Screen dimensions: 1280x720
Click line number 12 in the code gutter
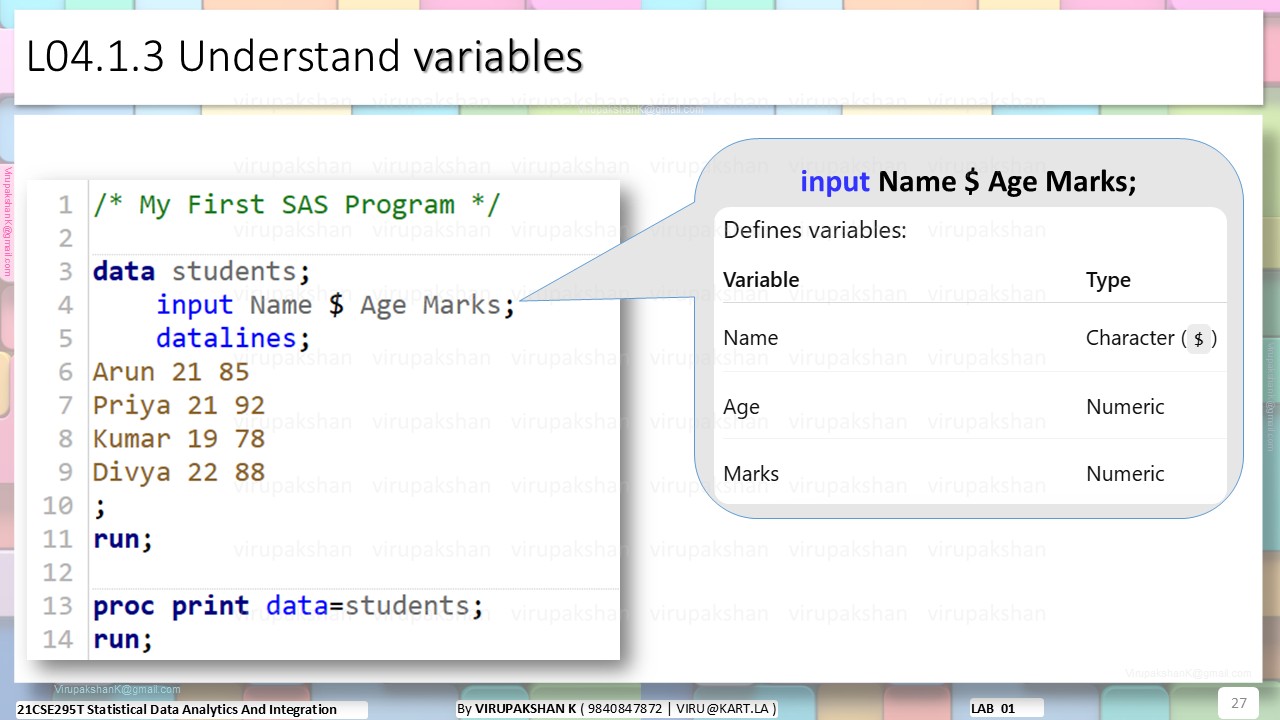pos(58,573)
